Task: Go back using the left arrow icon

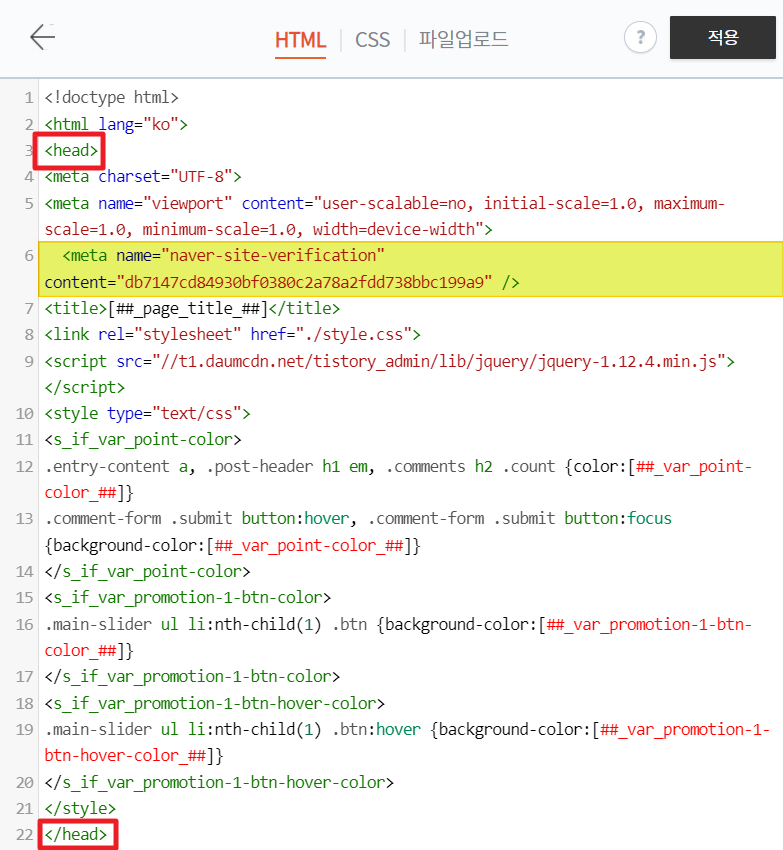Action: [42, 37]
